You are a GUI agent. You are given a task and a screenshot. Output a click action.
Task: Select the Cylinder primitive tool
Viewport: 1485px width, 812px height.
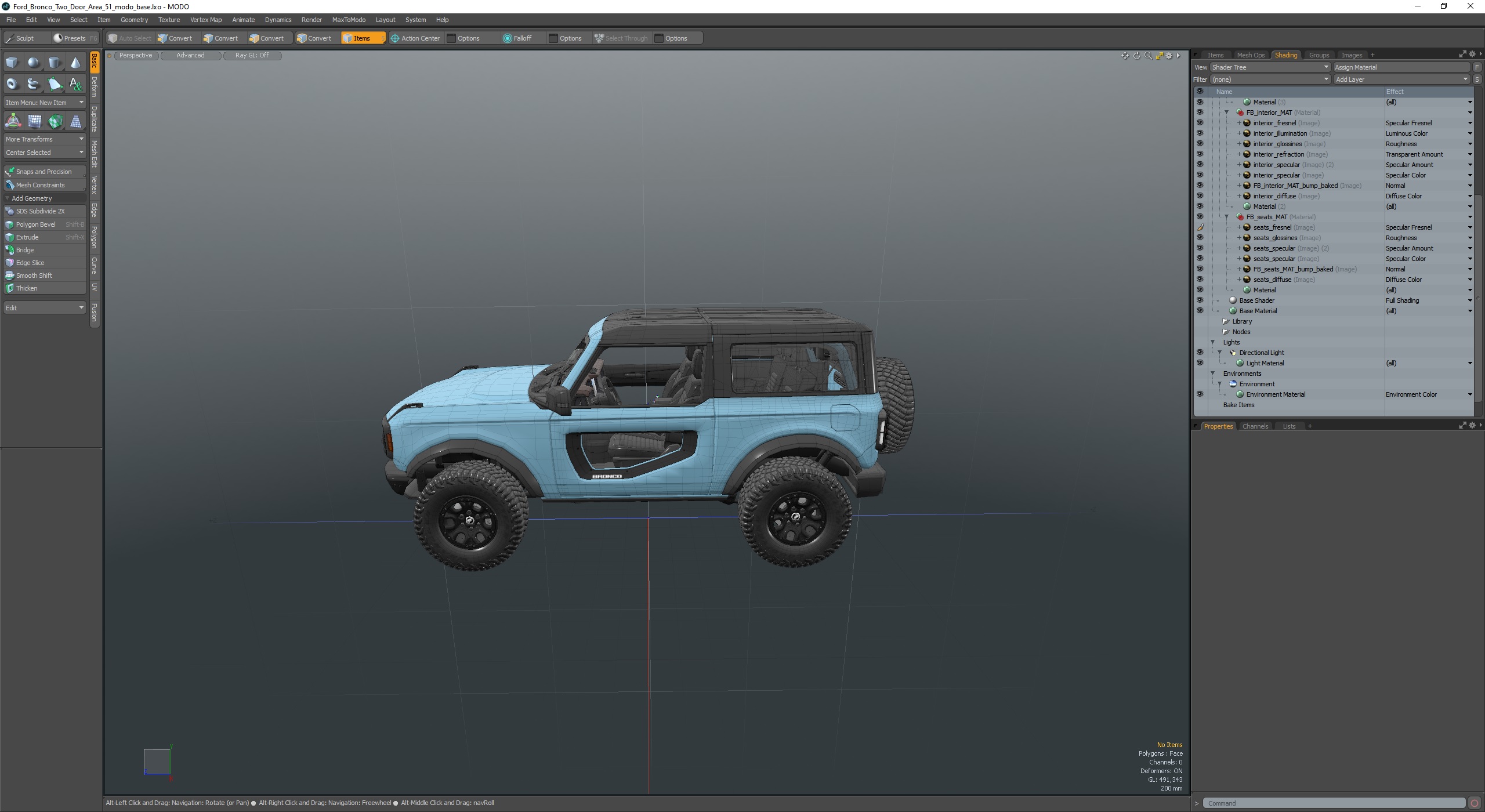[55, 63]
